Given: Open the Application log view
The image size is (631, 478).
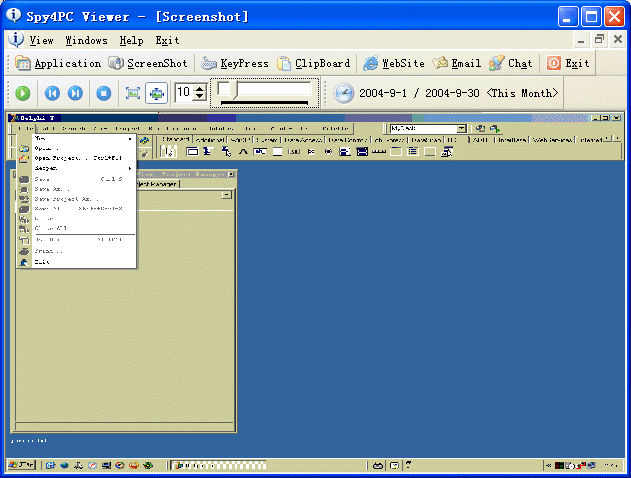Looking at the screenshot, I should [58, 63].
